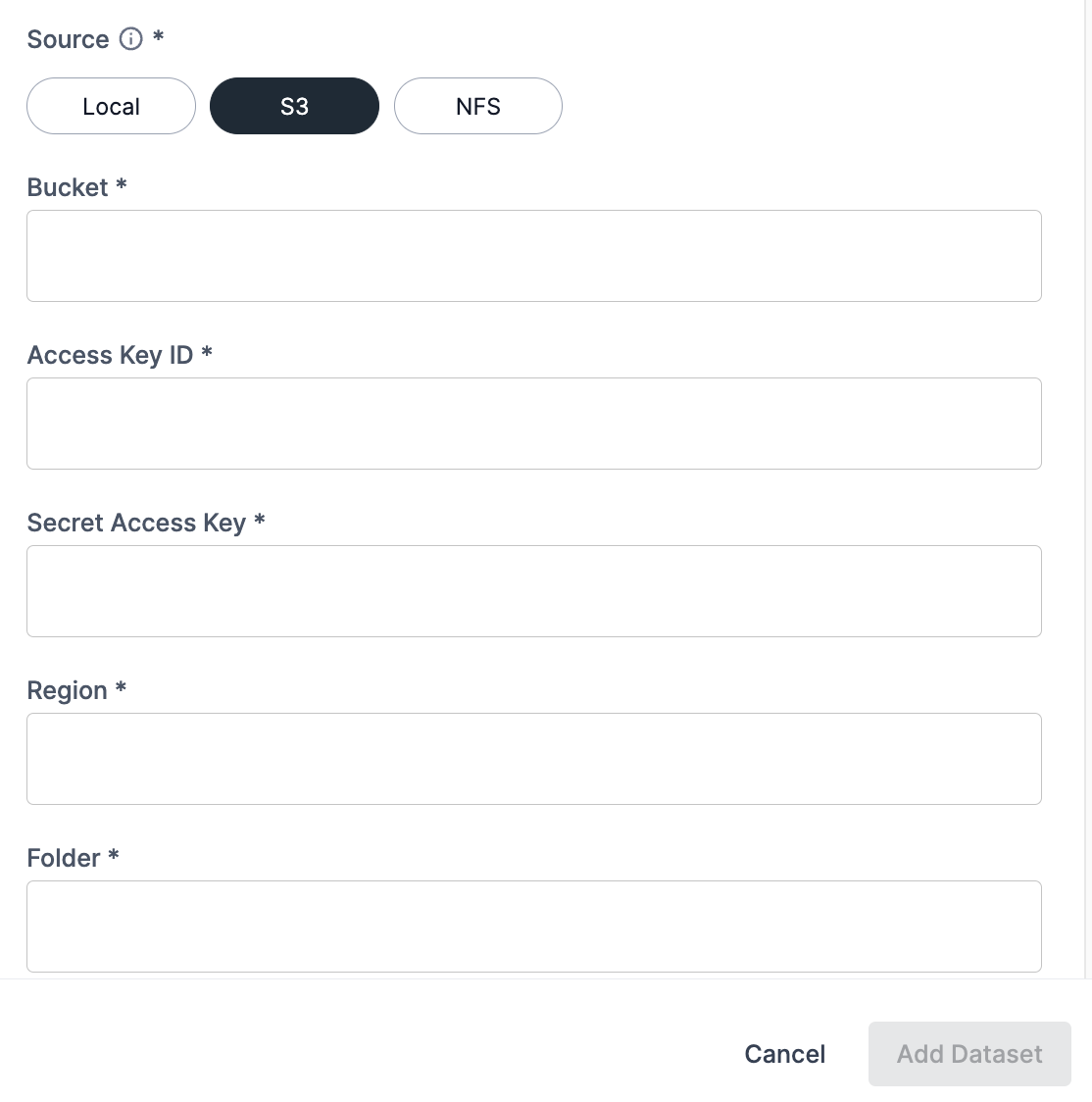1092x1102 pixels.
Task: Cancel adding the dataset
Action: [785, 1054]
